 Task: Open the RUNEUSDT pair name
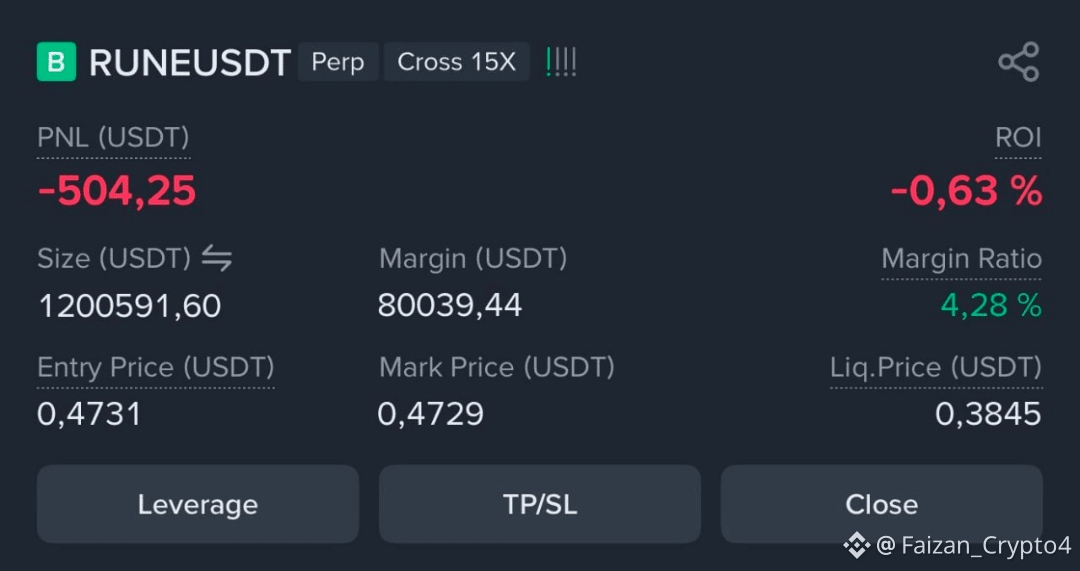click(190, 63)
